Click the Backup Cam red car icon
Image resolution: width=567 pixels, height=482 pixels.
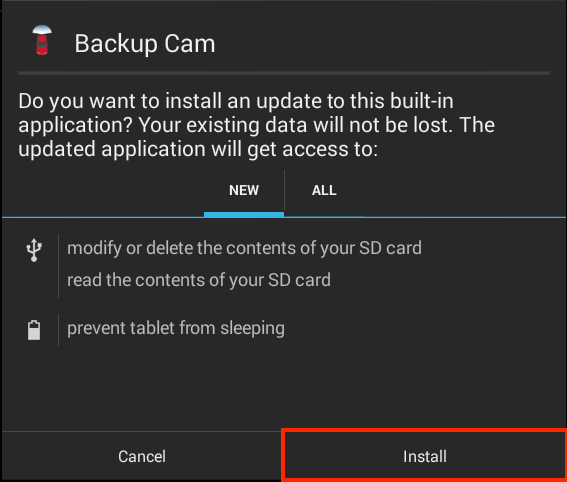[x=42, y=40]
